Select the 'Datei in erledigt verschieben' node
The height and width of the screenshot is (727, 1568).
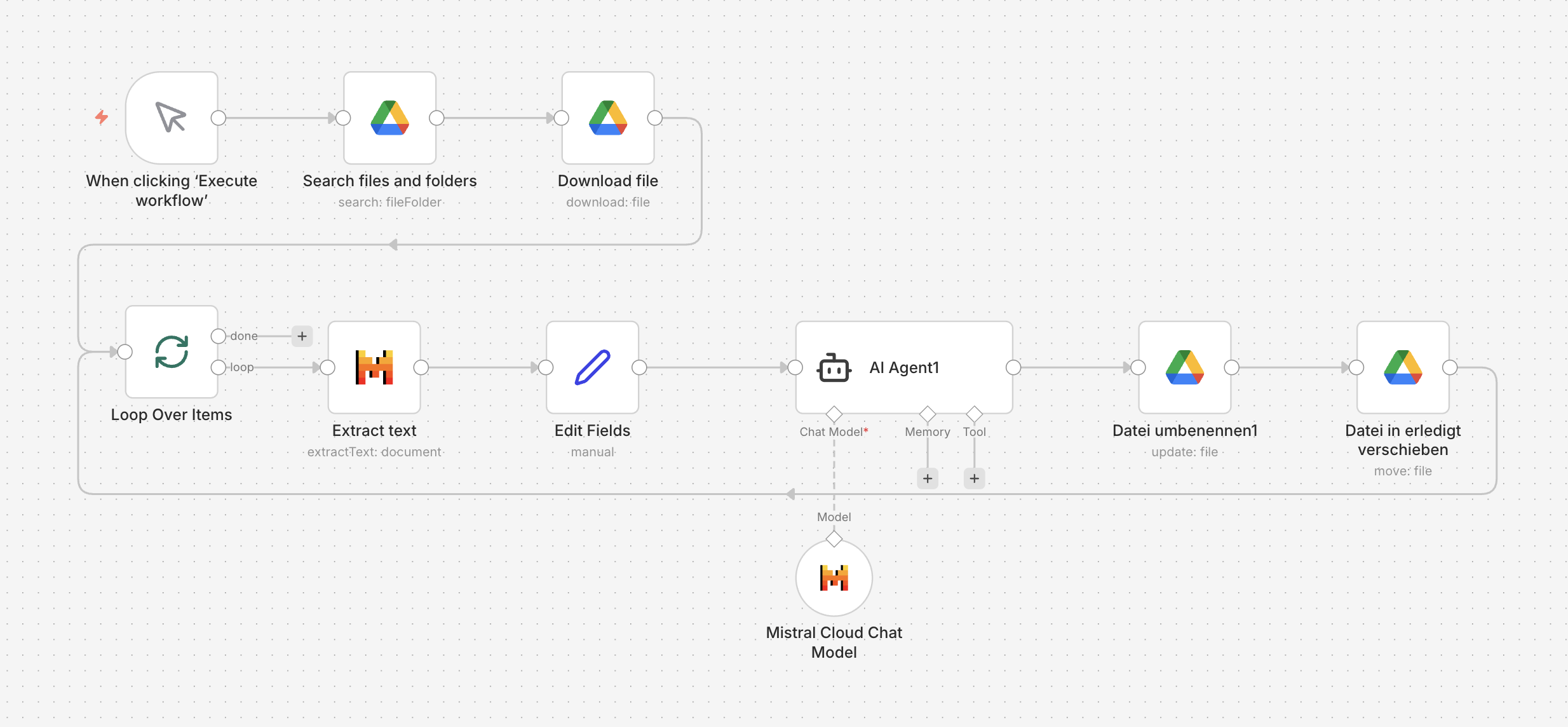[x=1402, y=367]
